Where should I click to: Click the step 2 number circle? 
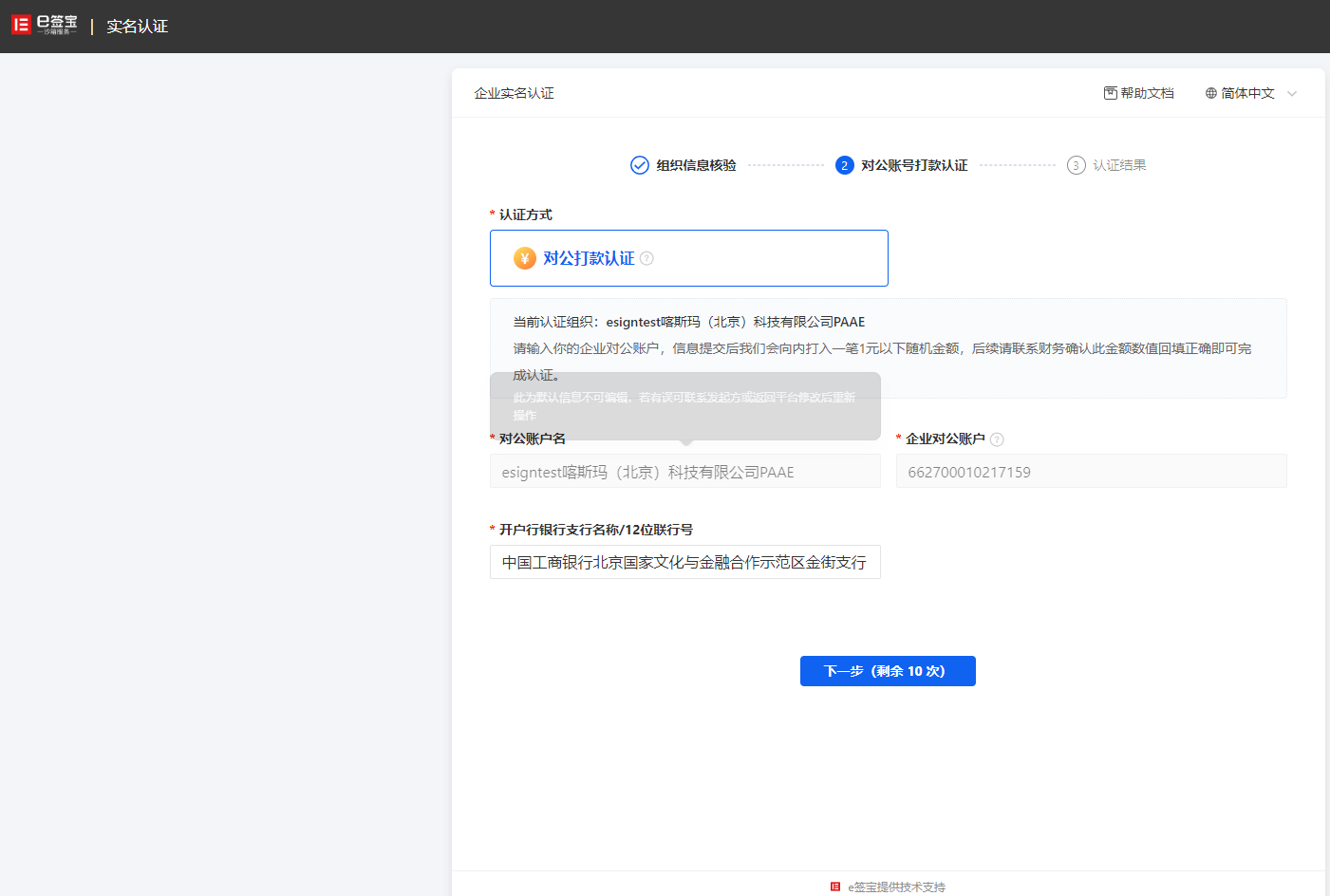844,165
